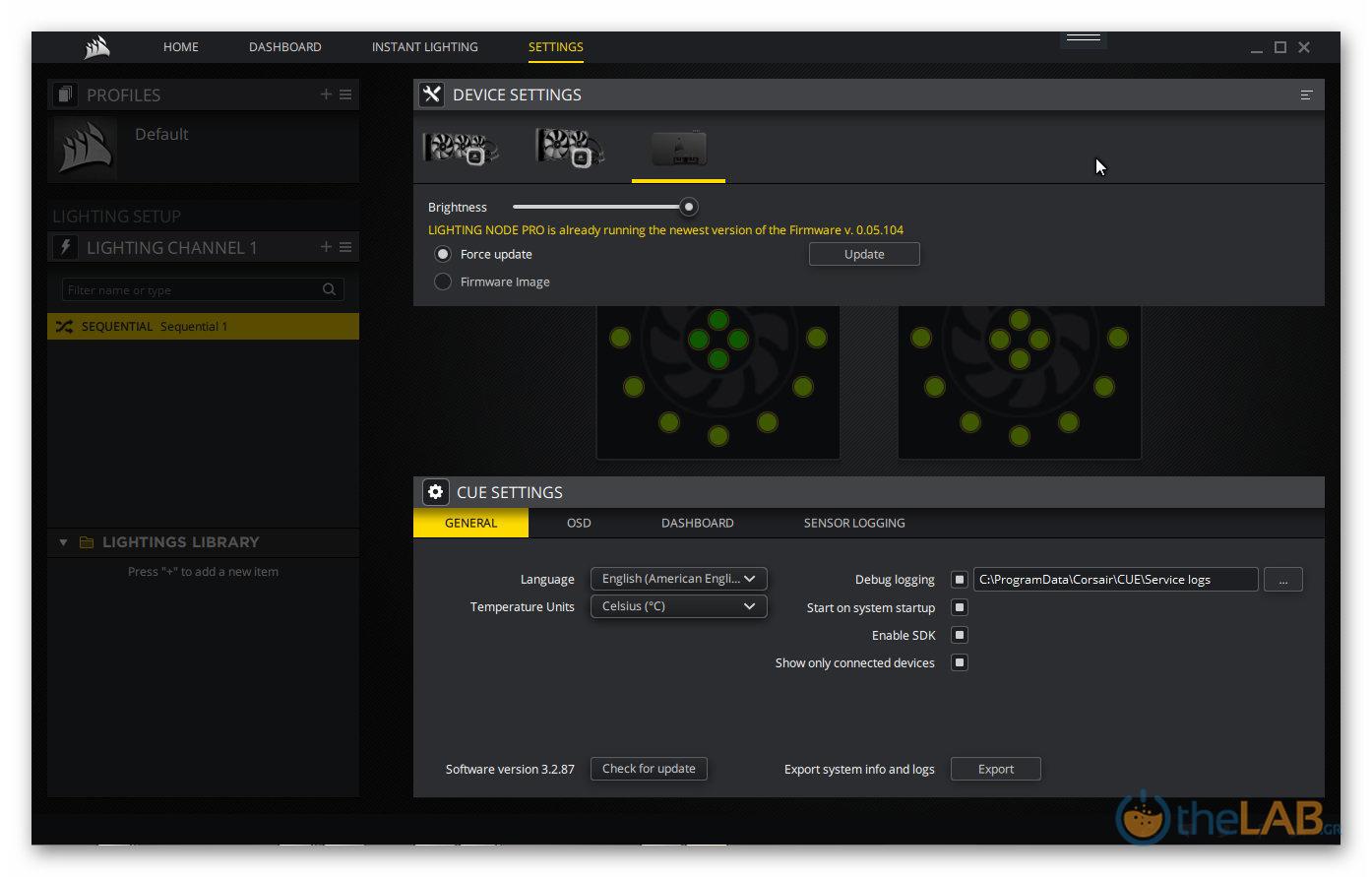The width and height of the screenshot is (1372, 877).
Task: Click the Export button for system logs
Action: pos(996,769)
